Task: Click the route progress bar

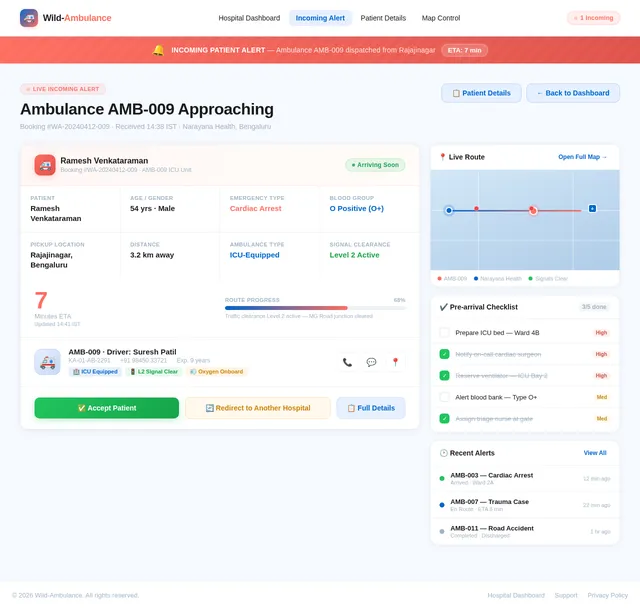Action: point(316,308)
